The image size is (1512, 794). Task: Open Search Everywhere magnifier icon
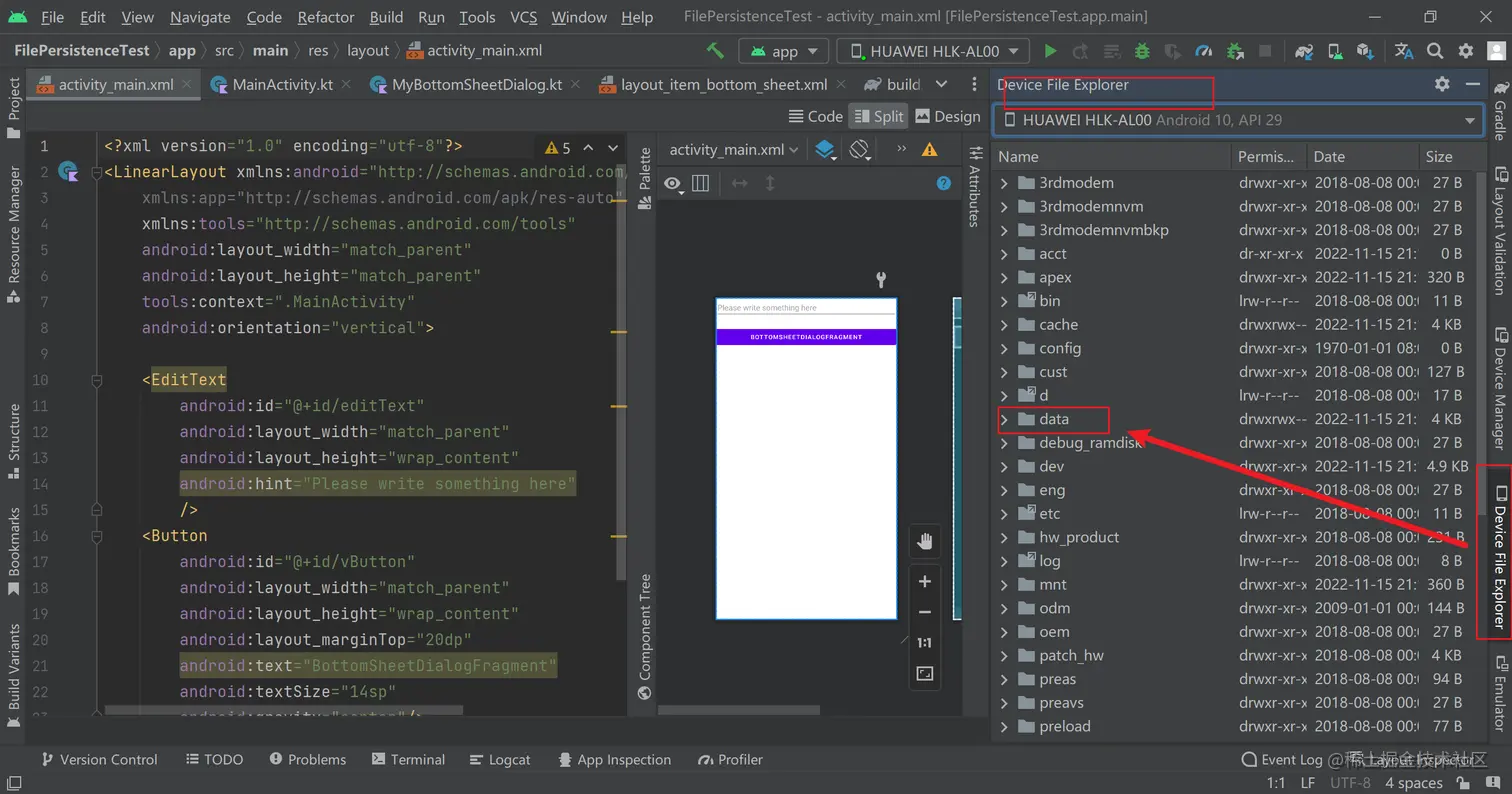(1435, 51)
